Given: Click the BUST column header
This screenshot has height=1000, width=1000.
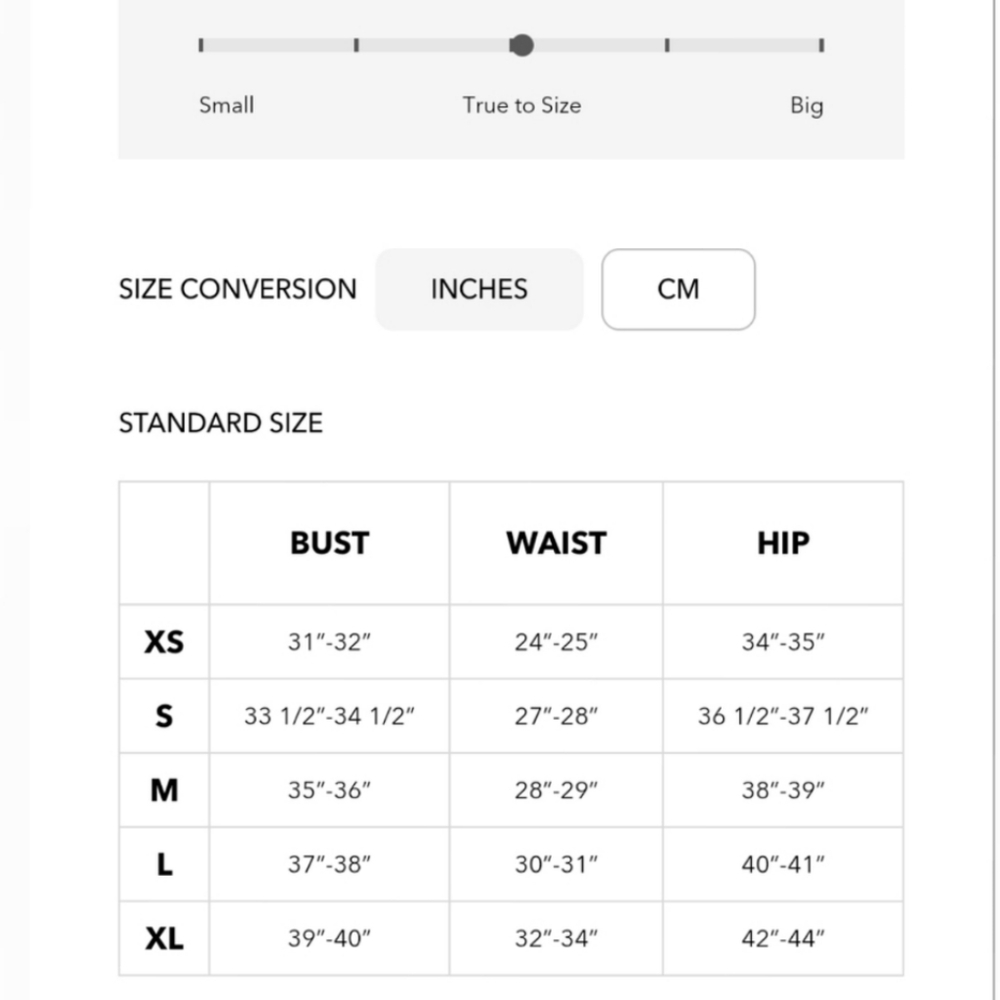Looking at the screenshot, I should pyautogui.click(x=329, y=543).
